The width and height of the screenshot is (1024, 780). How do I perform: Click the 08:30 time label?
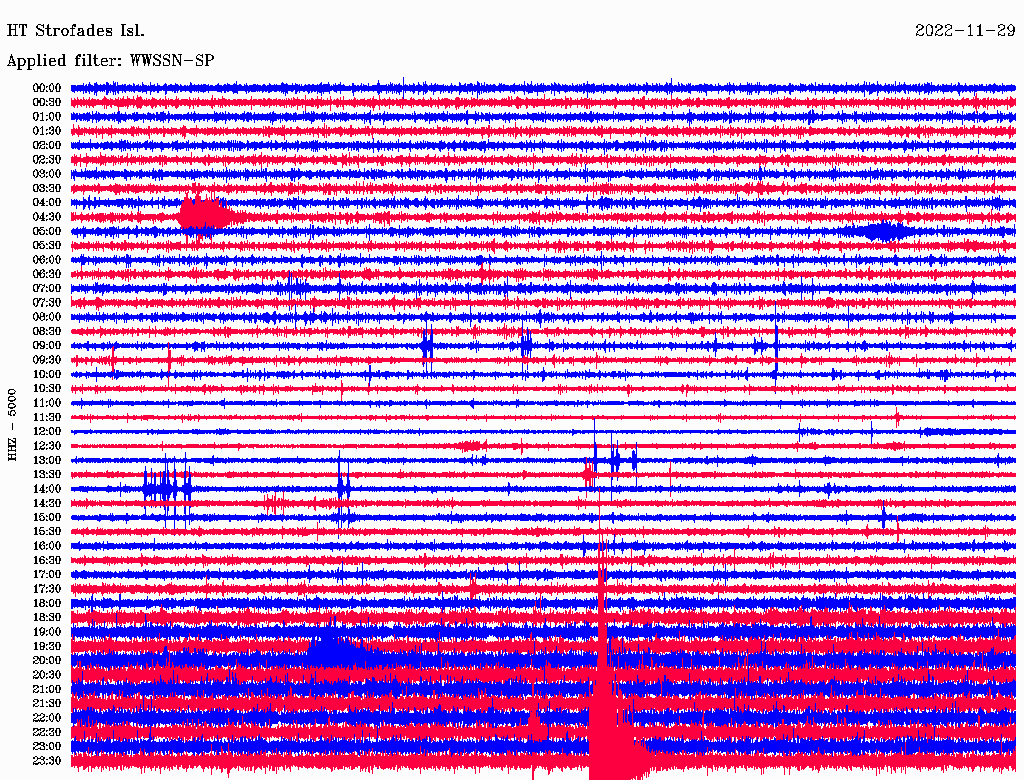click(x=47, y=331)
